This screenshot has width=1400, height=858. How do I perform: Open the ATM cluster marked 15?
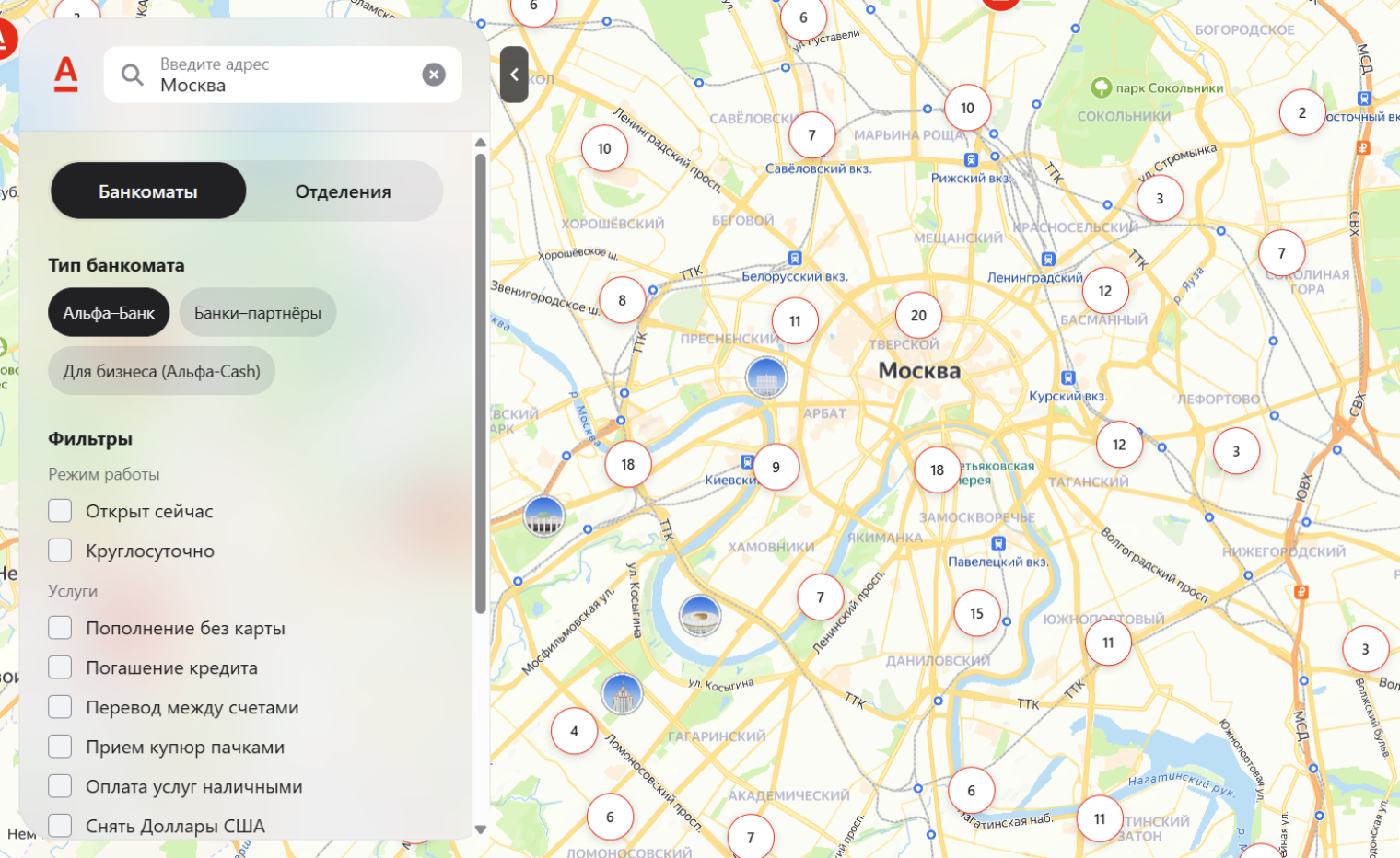pyautogui.click(x=977, y=613)
